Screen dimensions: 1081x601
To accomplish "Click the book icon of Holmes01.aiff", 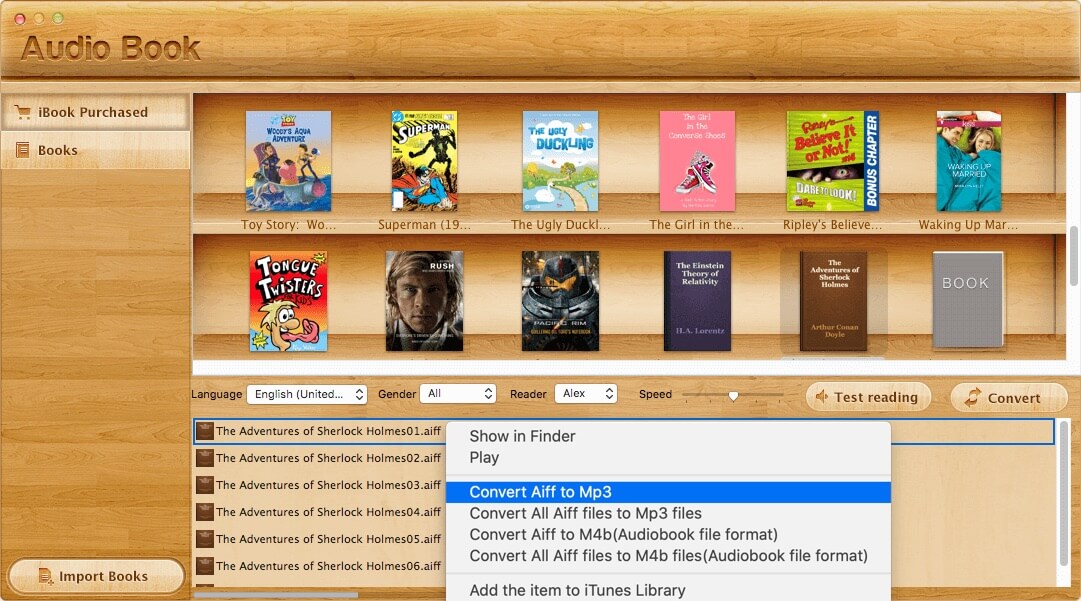I will [205, 431].
